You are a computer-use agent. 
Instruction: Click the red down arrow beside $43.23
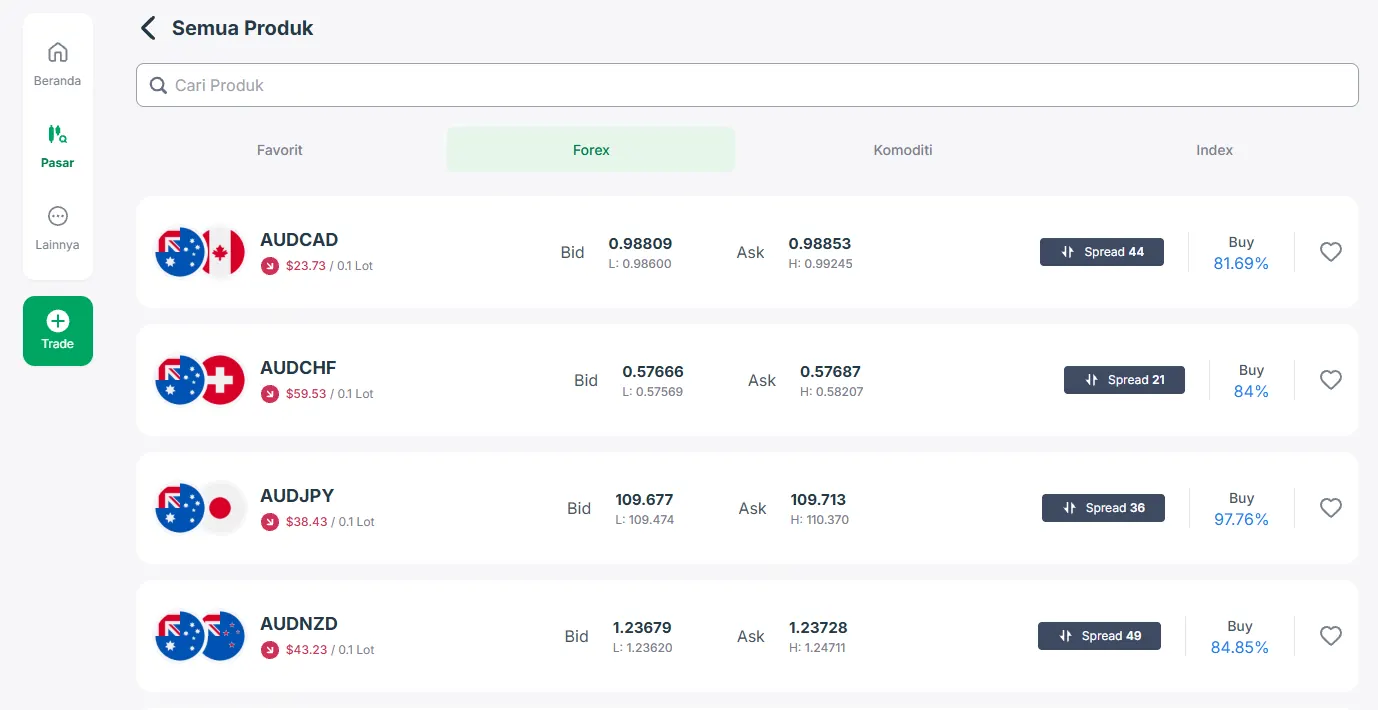(269, 650)
